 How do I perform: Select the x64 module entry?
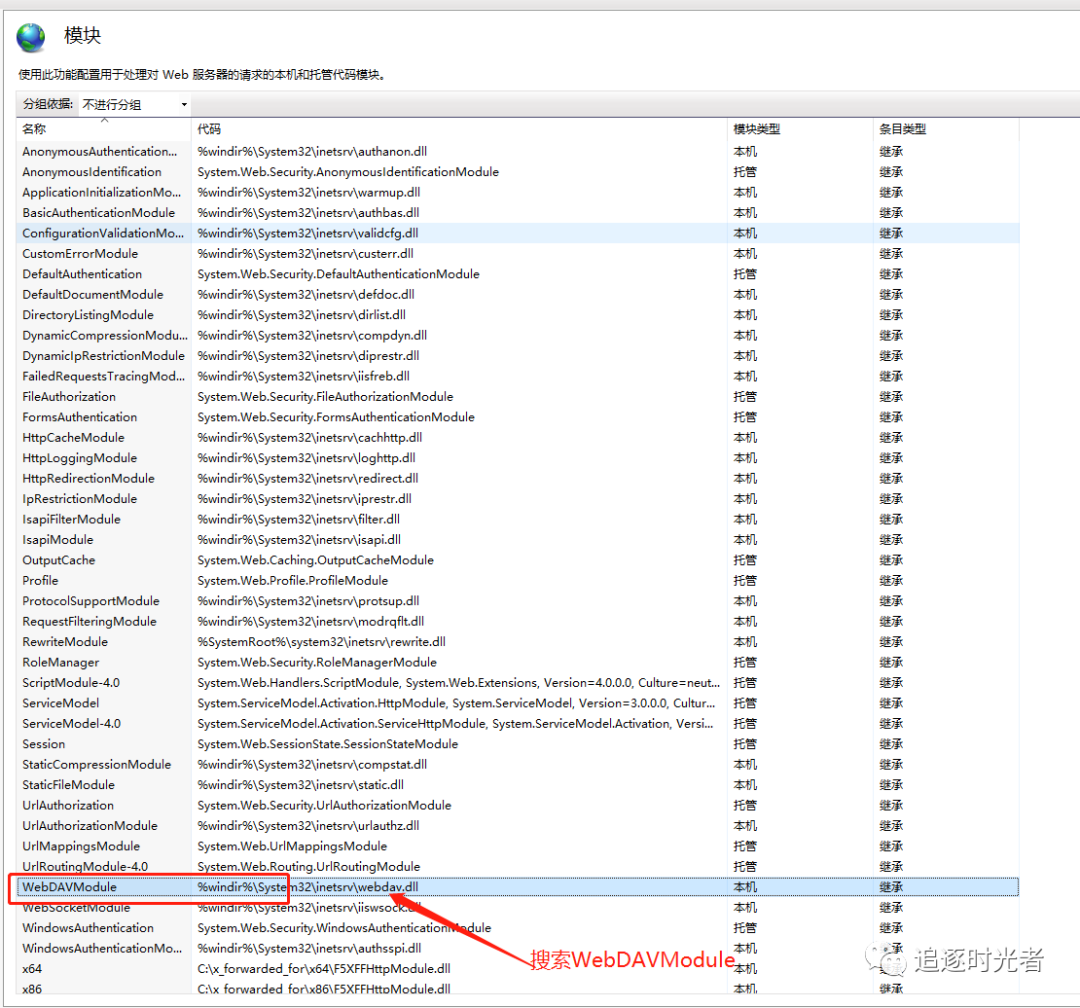point(33,969)
